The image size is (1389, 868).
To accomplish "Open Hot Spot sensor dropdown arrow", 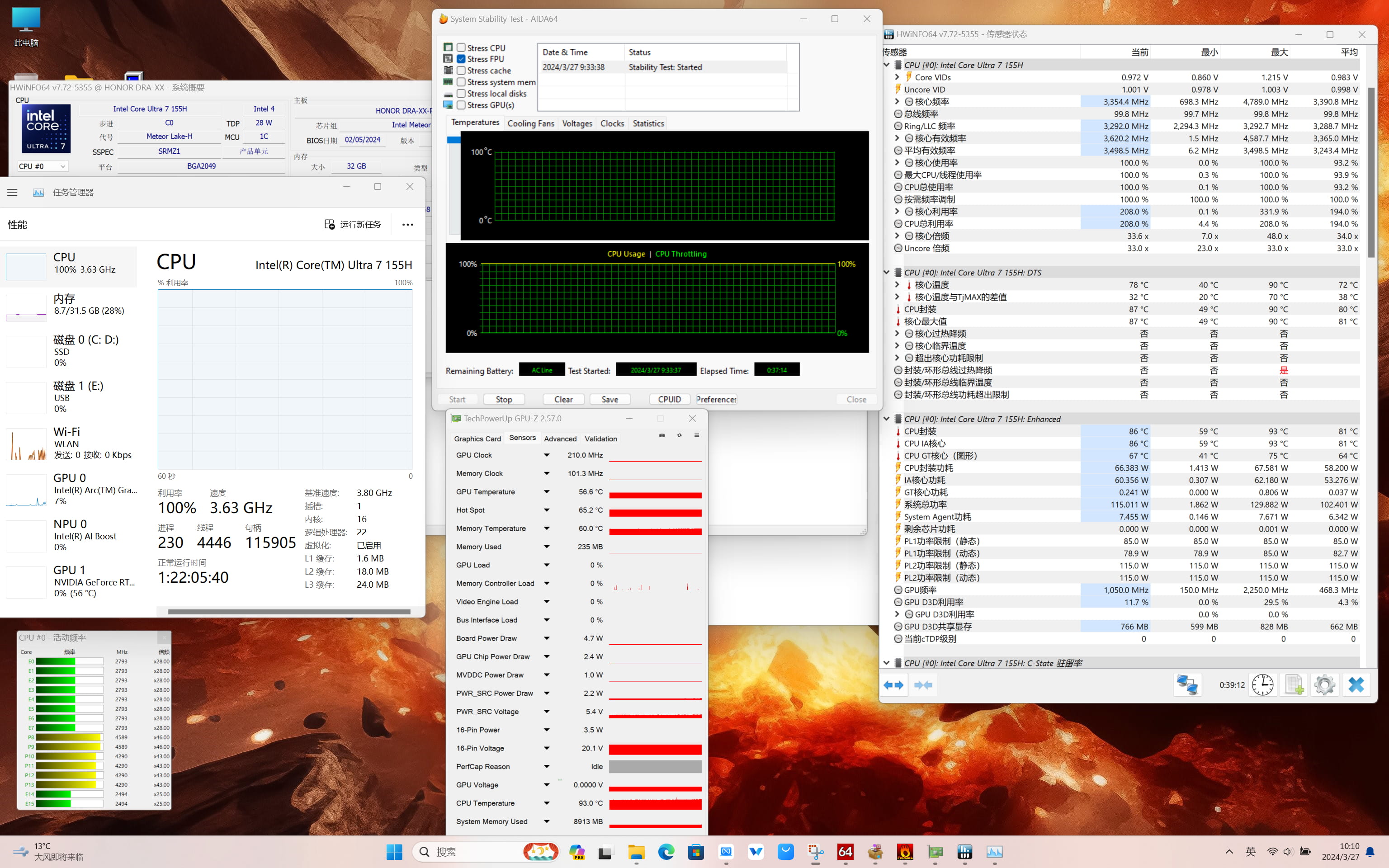I will tap(546, 510).
